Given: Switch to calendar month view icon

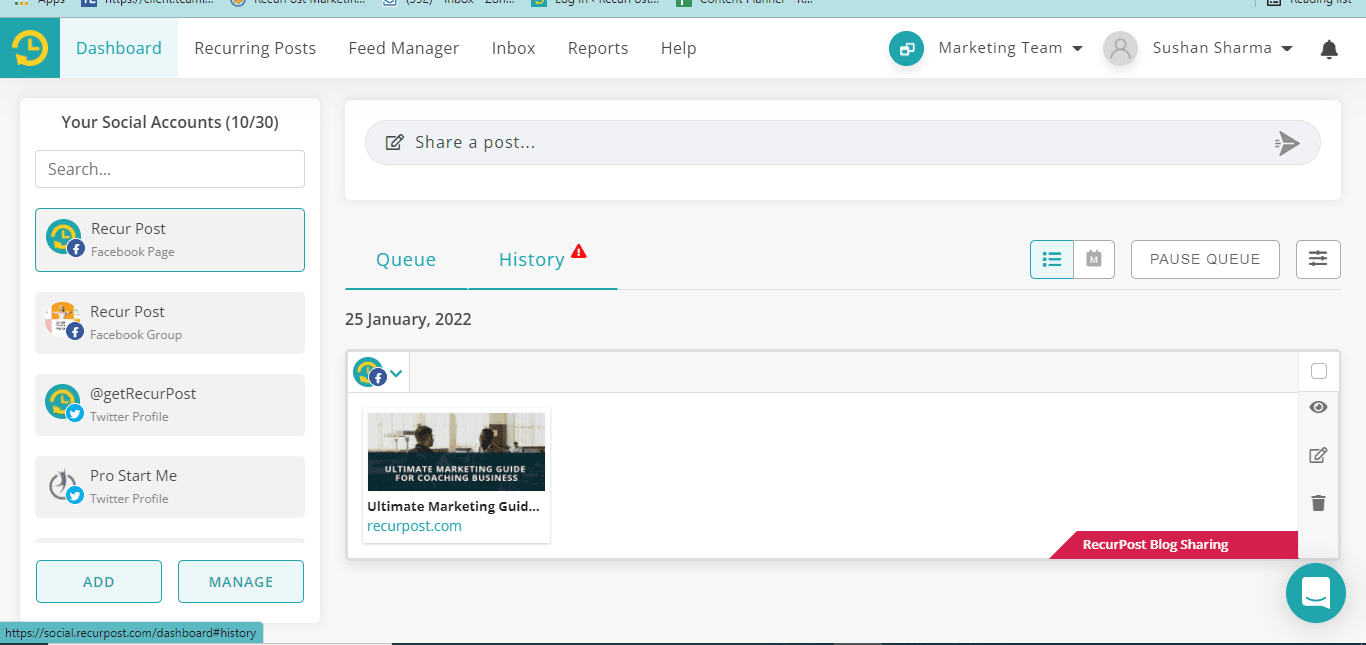Looking at the screenshot, I should point(1094,259).
